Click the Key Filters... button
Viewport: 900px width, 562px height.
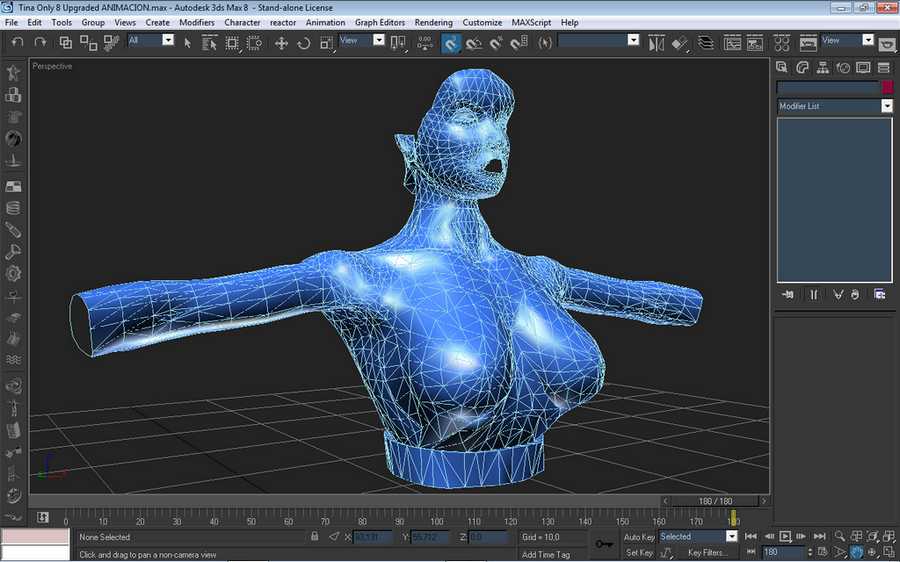[x=707, y=552]
